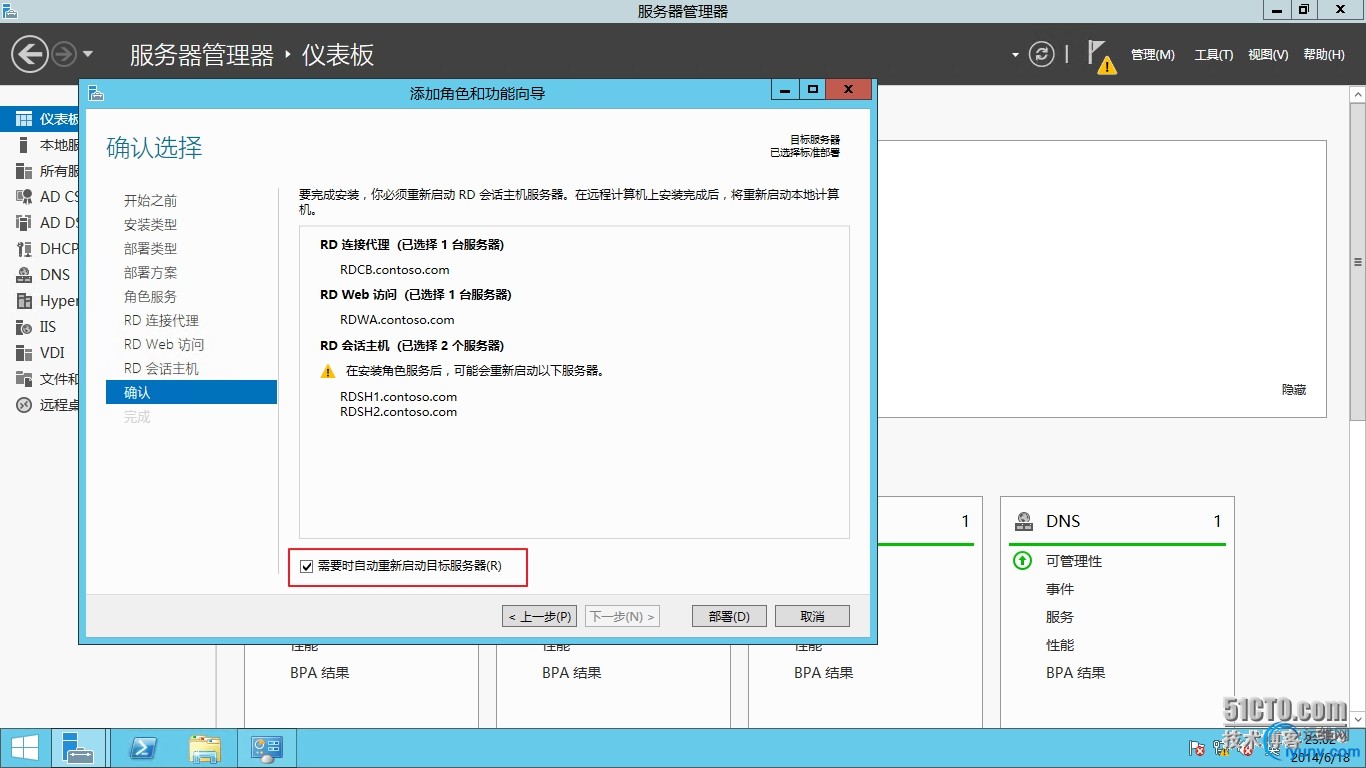
Task: Click the green manageability status icon in DNS tile
Action: (1022, 561)
